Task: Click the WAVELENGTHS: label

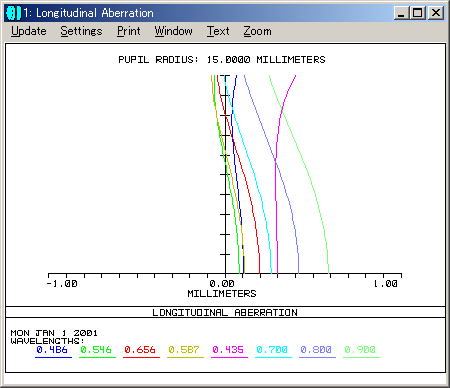Action: [x=47, y=341]
